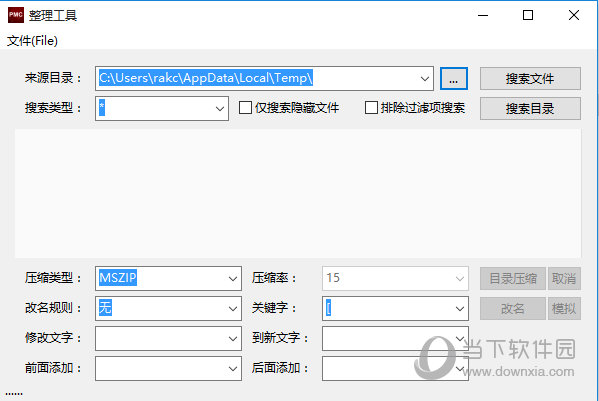Open the 压缩率 dropdown showing 15
The height and width of the screenshot is (401, 599).
pyautogui.click(x=395, y=278)
